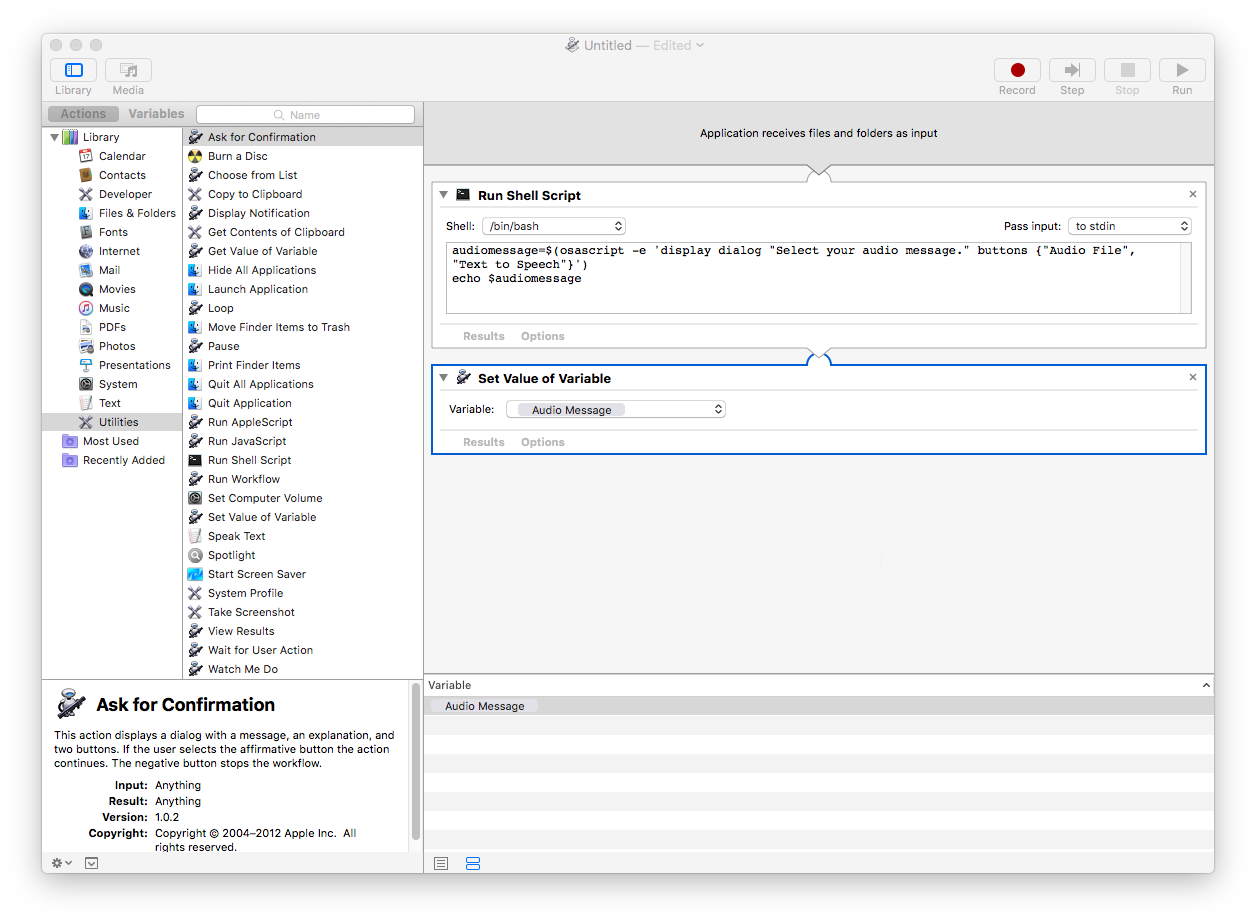
Task: Show Results of Set Value of Variable
Action: tap(484, 442)
